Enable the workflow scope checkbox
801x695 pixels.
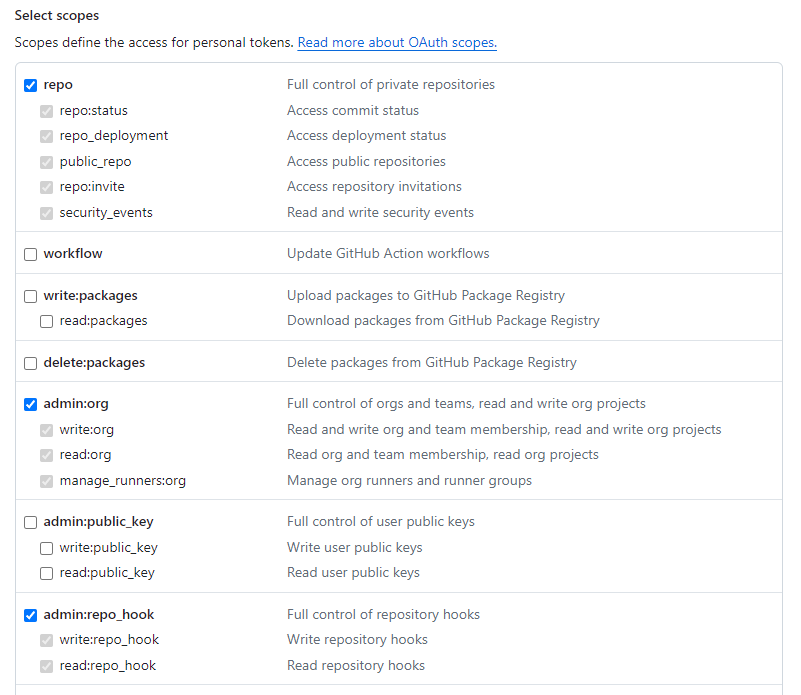(31, 254)
